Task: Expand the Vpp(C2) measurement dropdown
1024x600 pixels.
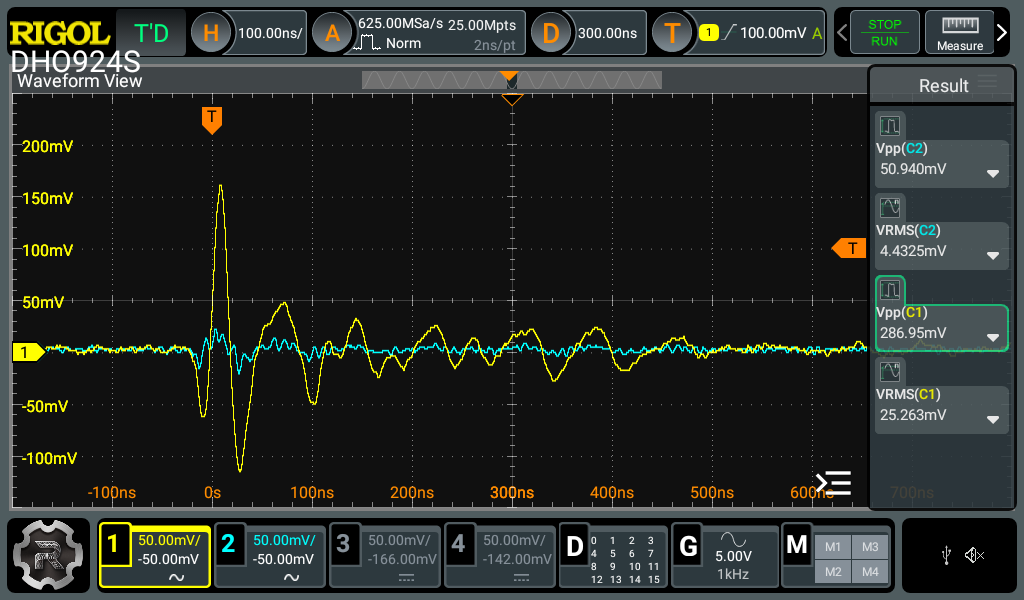Action: [x=993, y=173]
